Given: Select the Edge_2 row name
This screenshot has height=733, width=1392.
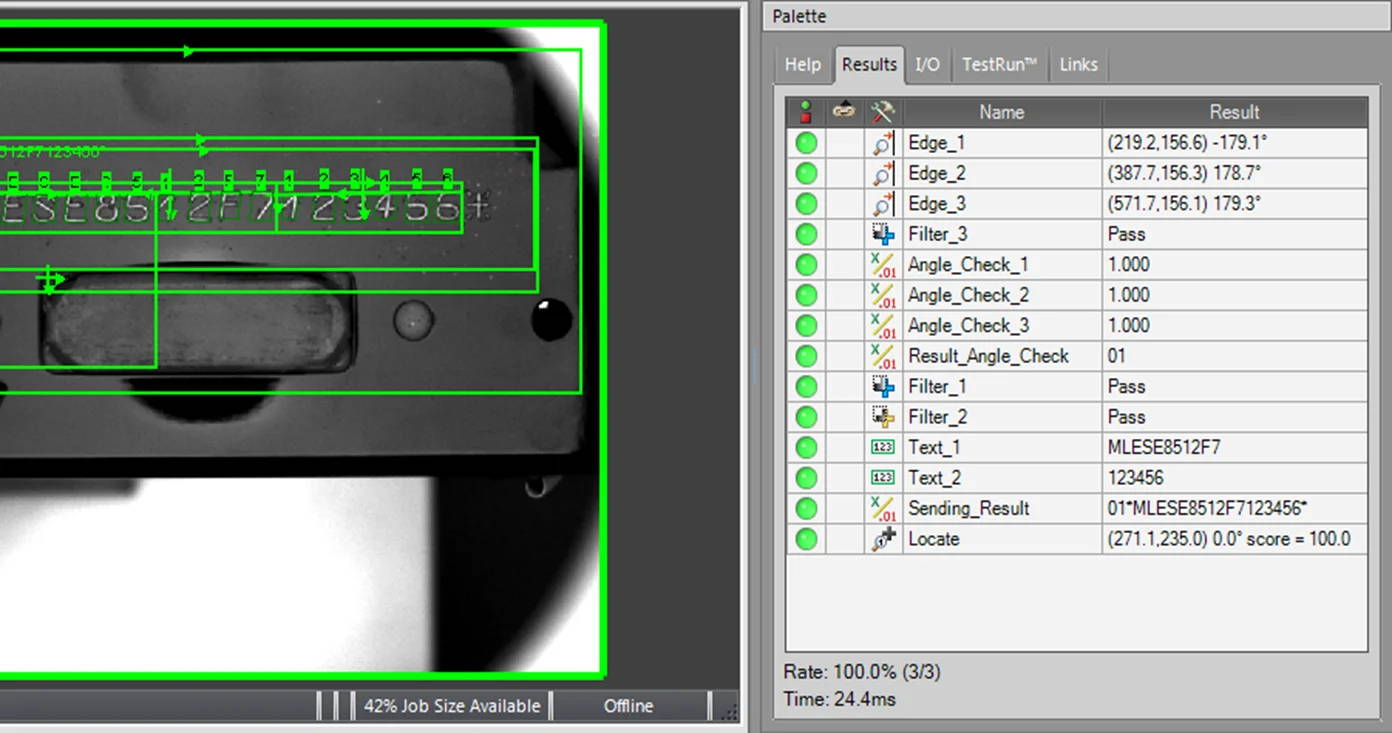Looking at the screenshot, I should [936, 173].
